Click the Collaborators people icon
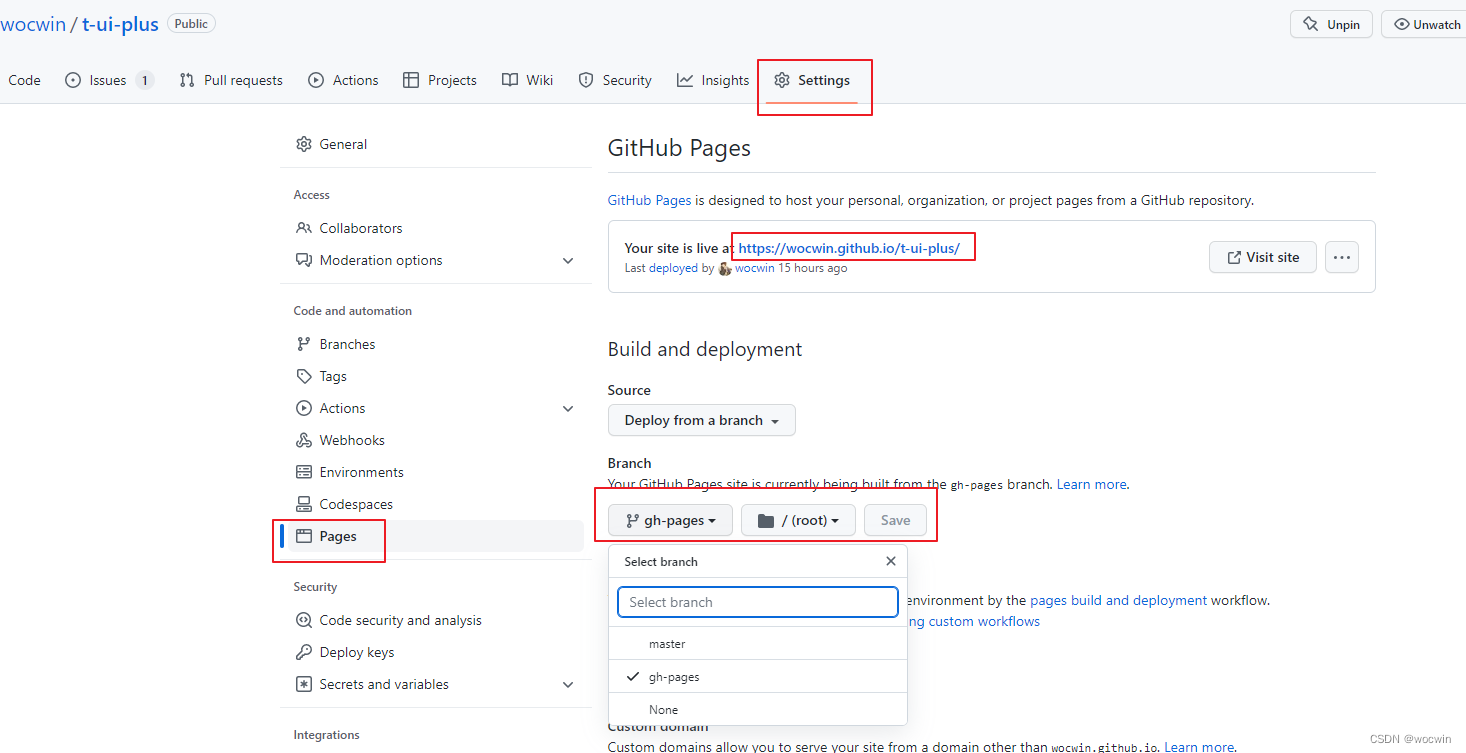1466x753 pixels. [304, 228]
